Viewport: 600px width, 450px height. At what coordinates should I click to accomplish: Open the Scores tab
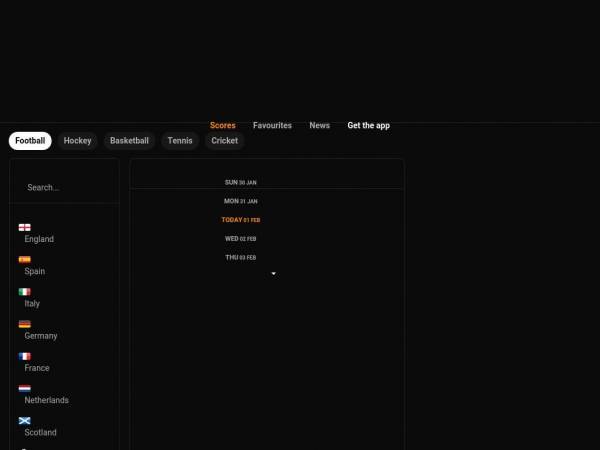click(223, 125)
